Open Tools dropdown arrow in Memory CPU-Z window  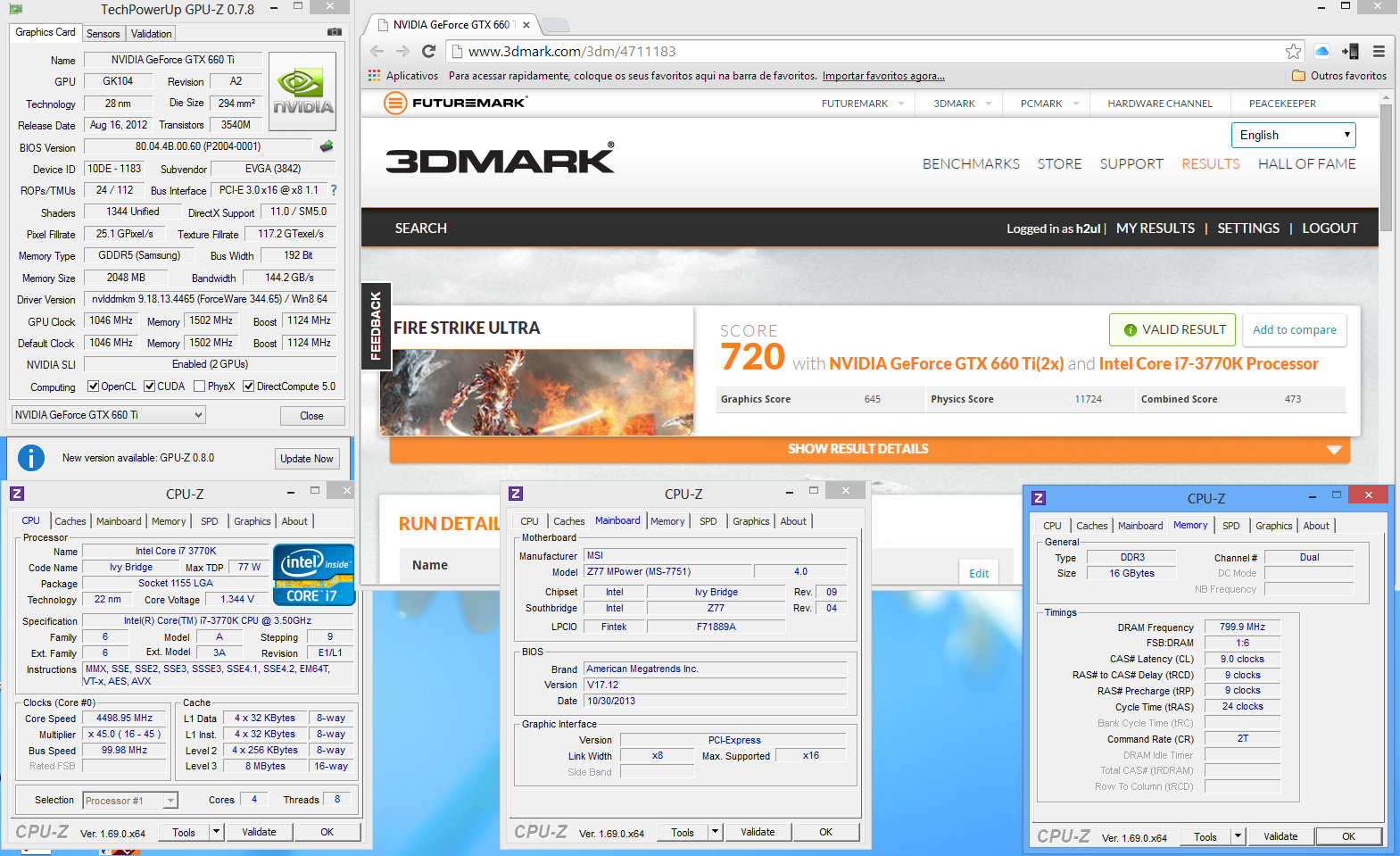pos(1238,836)
